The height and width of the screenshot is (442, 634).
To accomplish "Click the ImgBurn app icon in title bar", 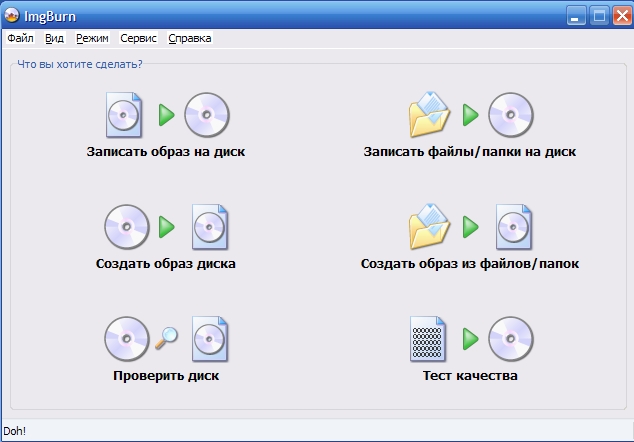I will tap(12, 15).
